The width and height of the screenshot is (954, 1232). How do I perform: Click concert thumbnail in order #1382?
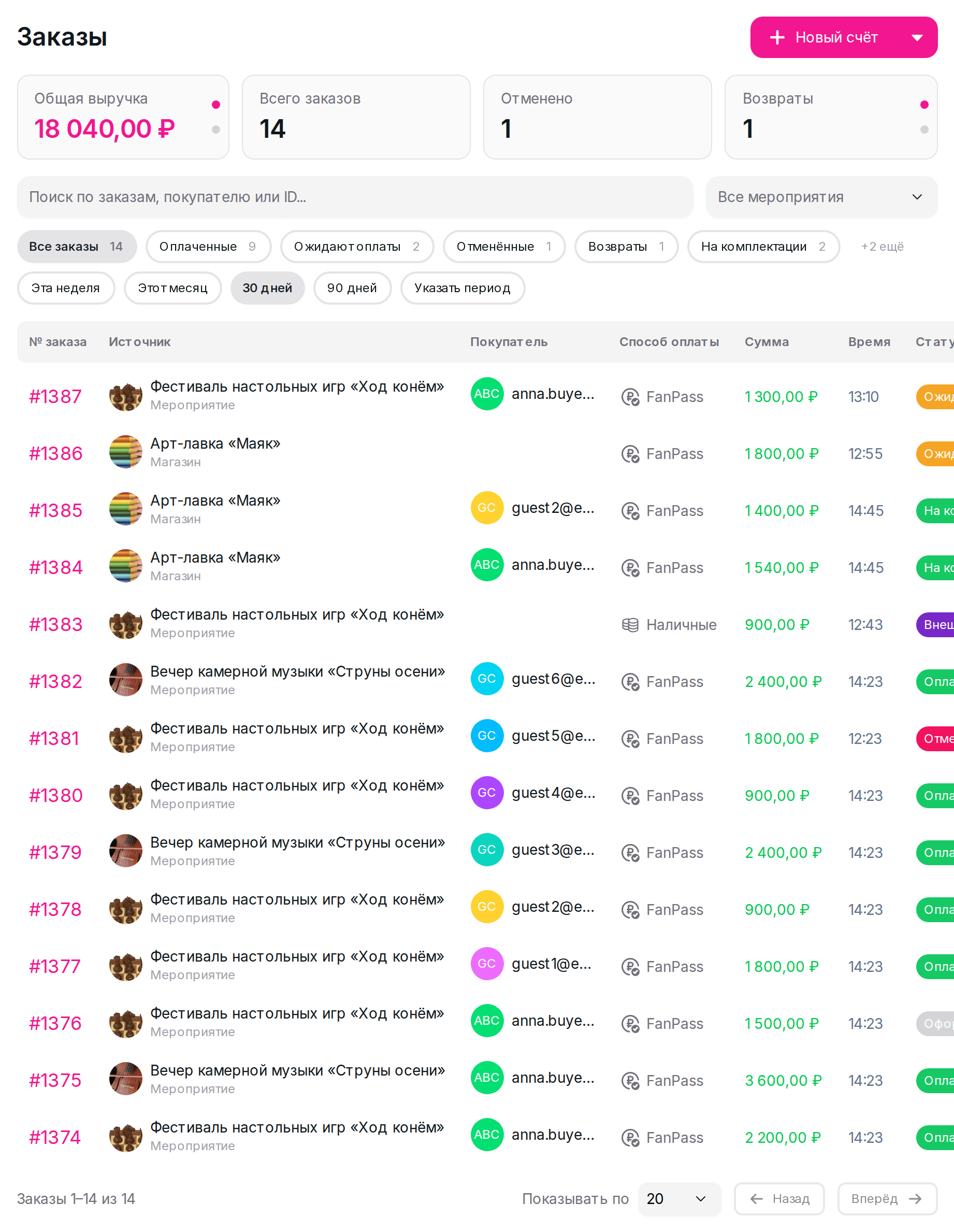(x=126, y=679)
